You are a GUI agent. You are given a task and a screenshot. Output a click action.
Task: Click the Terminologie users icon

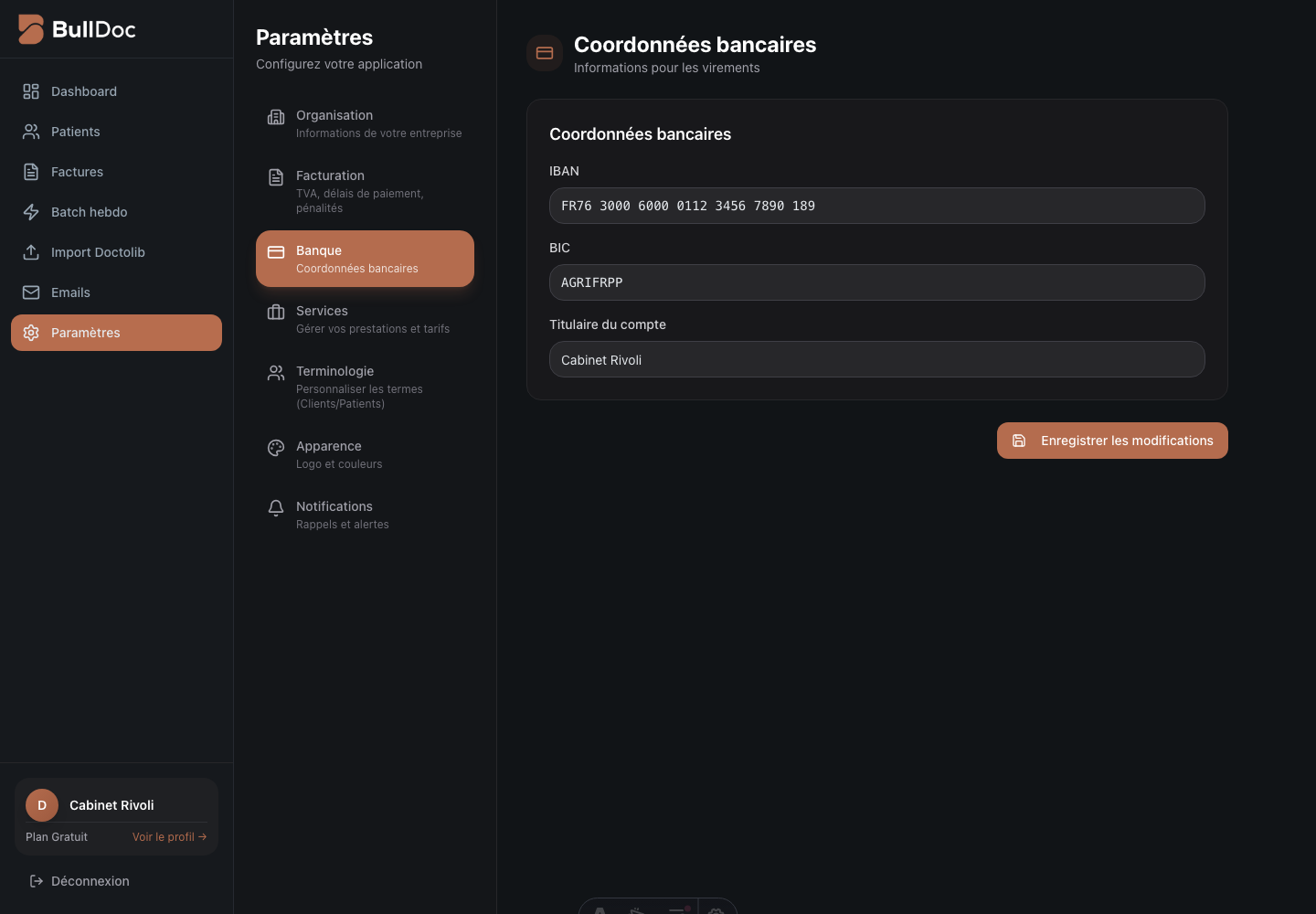click(x=276, y=373)
